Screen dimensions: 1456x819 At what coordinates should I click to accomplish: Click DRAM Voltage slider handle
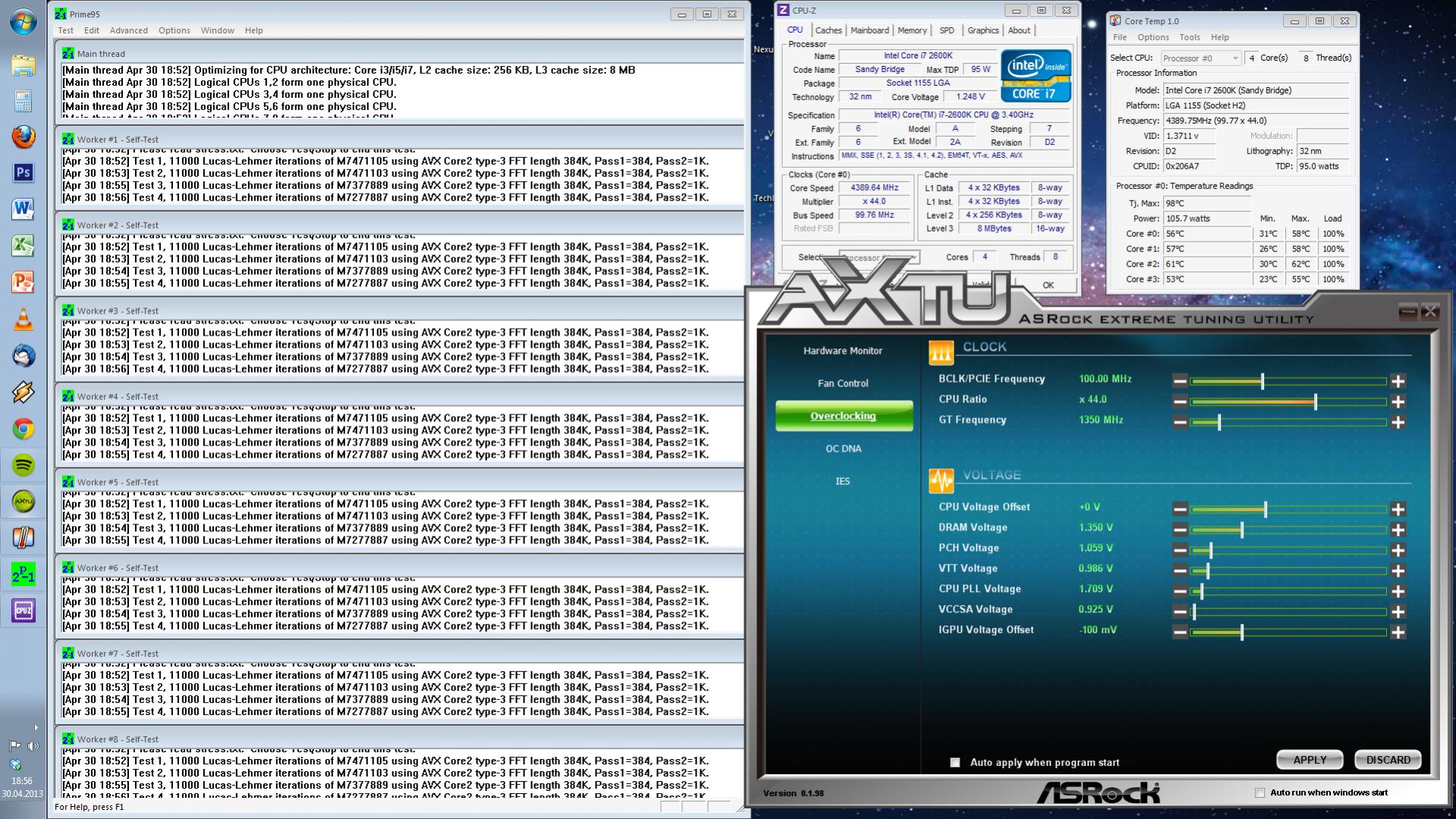[1242, 529]
